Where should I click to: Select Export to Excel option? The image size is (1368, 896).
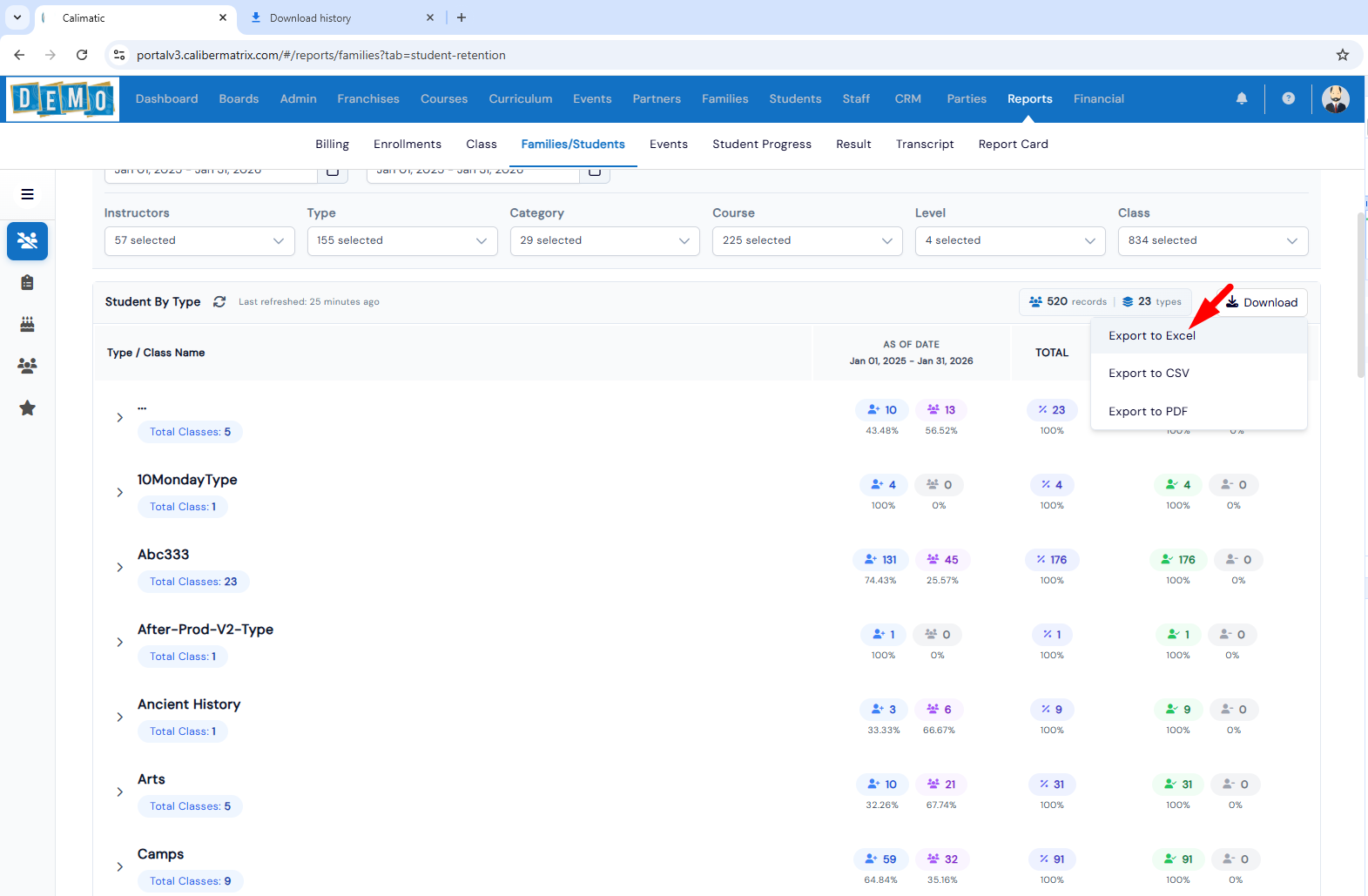pos(1151,336)
